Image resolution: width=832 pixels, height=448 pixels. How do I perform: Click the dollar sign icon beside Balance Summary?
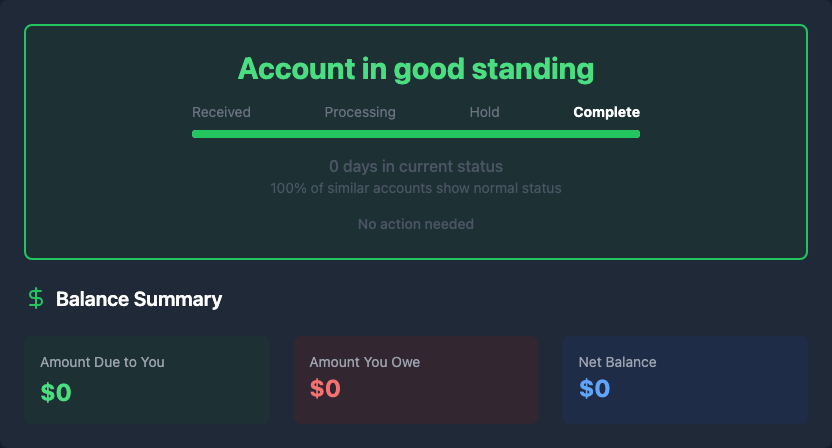click(36, 298)
